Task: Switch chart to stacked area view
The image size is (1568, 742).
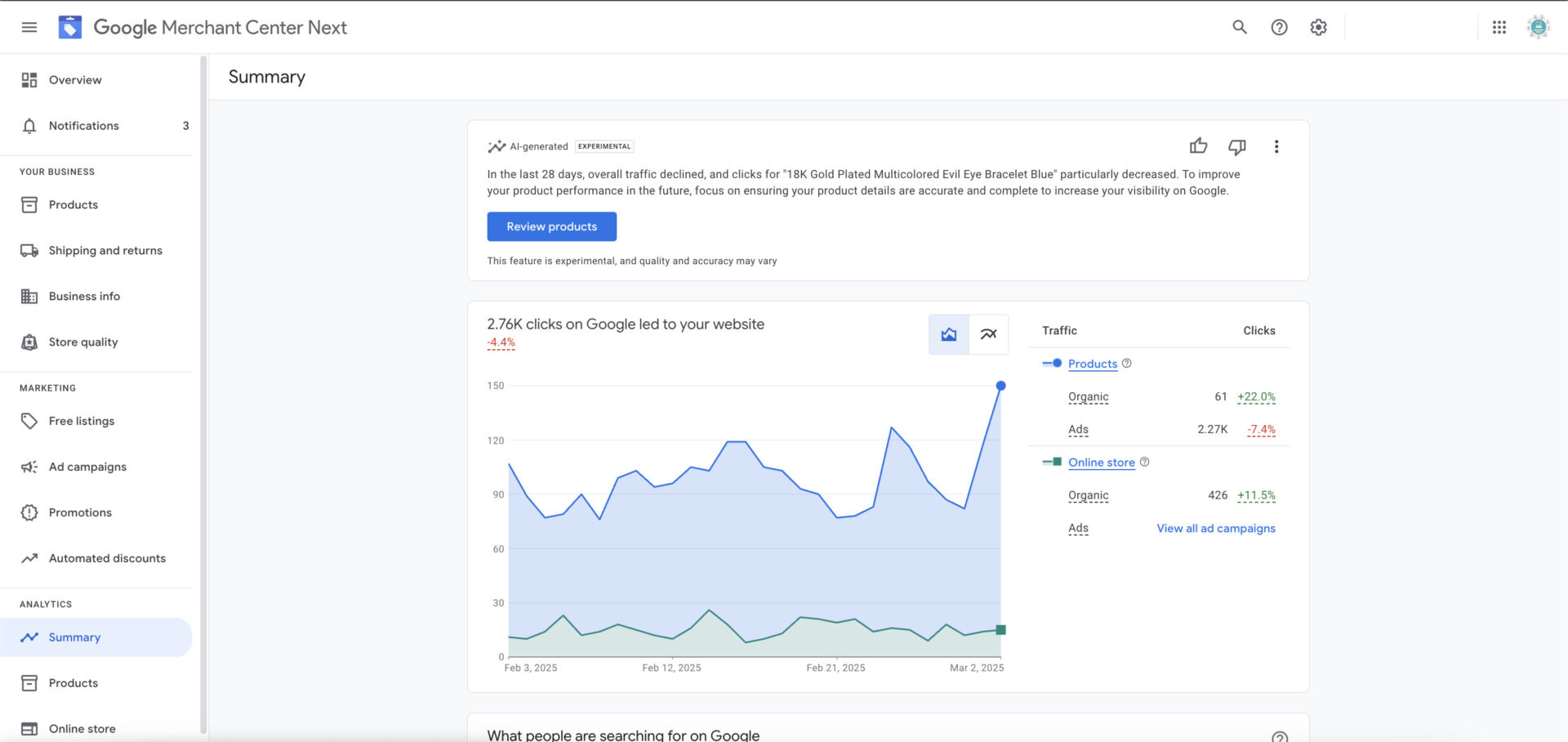Action: pyautogui.click(x=949, y=334)
